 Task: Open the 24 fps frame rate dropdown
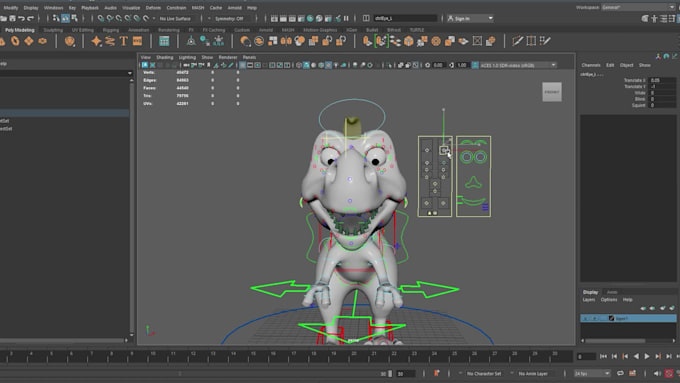coord(592,373)
